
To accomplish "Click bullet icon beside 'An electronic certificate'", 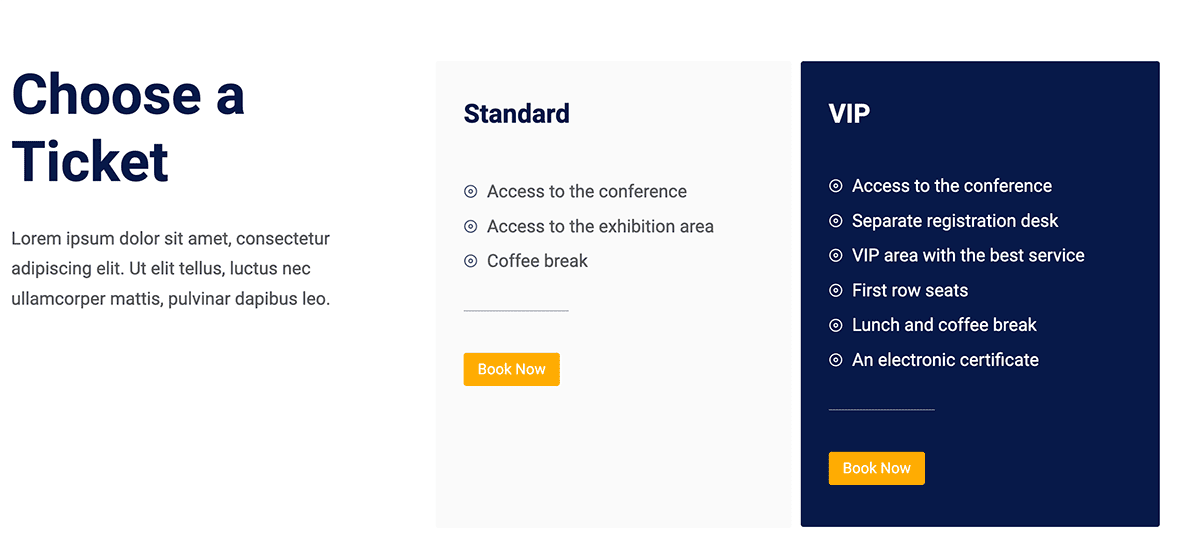I will pyautogui.click(x=836, y=360).
